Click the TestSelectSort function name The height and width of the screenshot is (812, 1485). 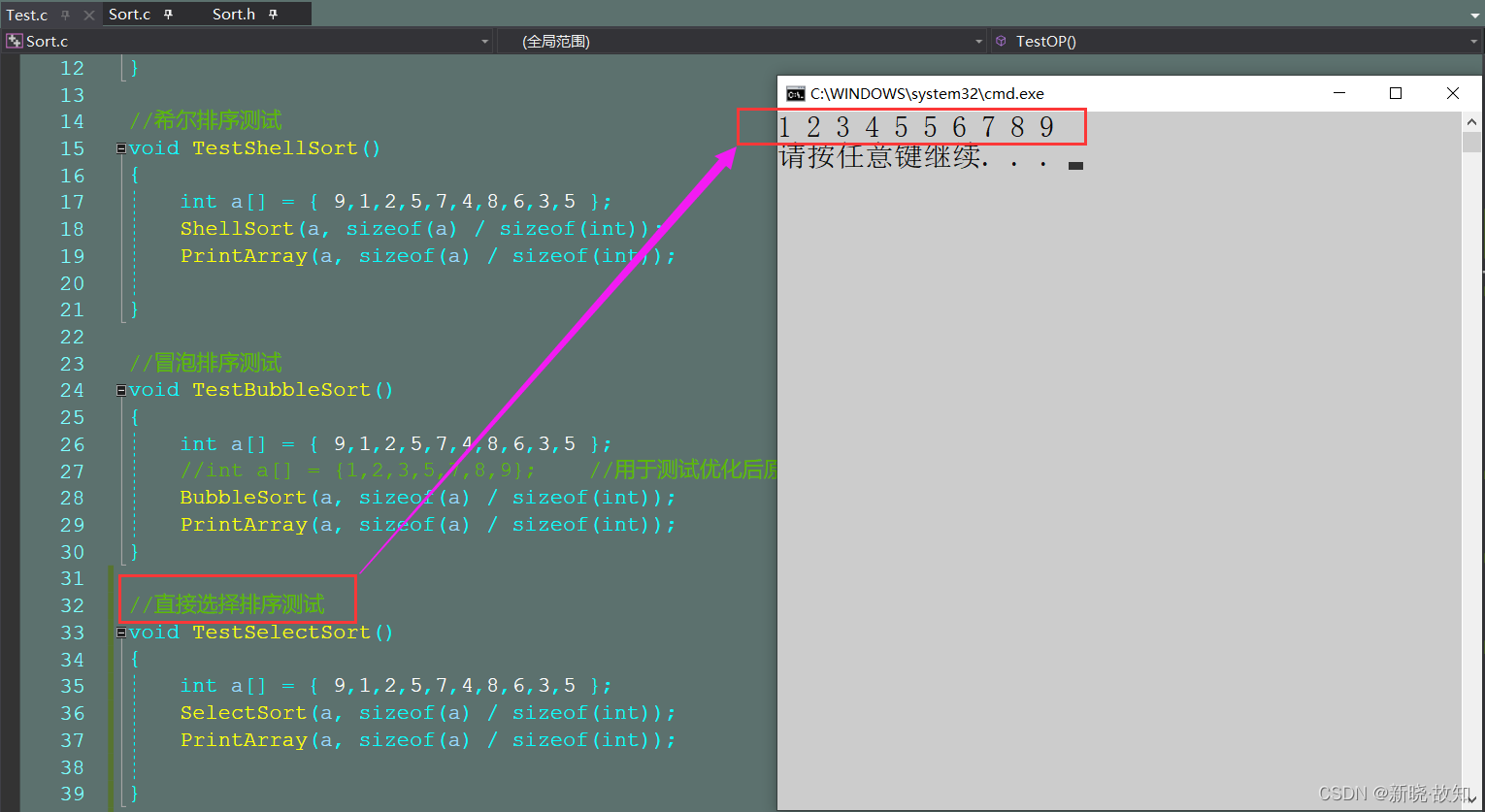tap(281, 633)
